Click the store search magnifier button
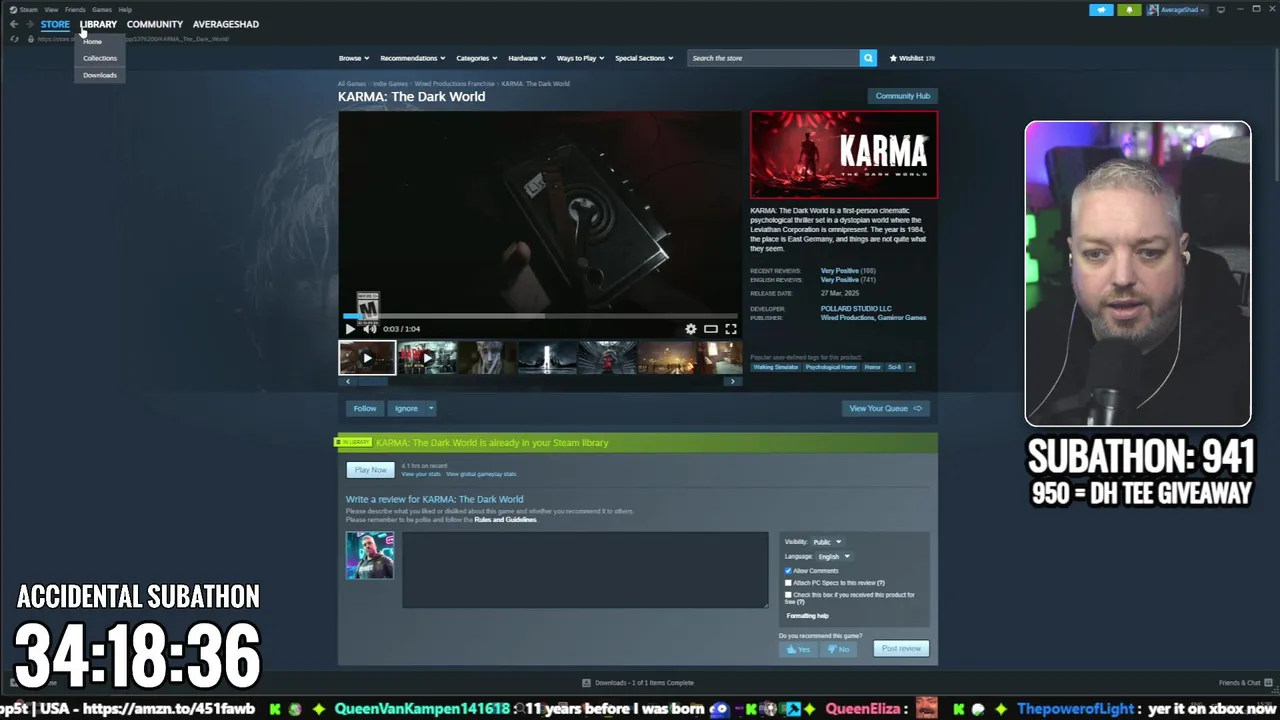Screen dimensions: 1280x720 pos(868,58)
